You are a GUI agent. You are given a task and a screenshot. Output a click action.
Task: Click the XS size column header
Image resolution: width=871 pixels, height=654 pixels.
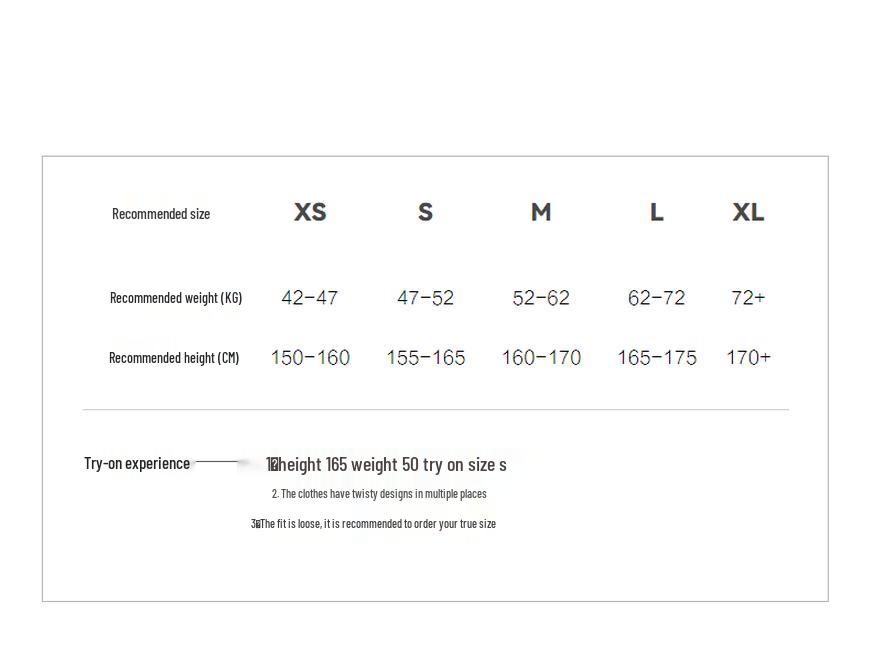coord(310,212)
